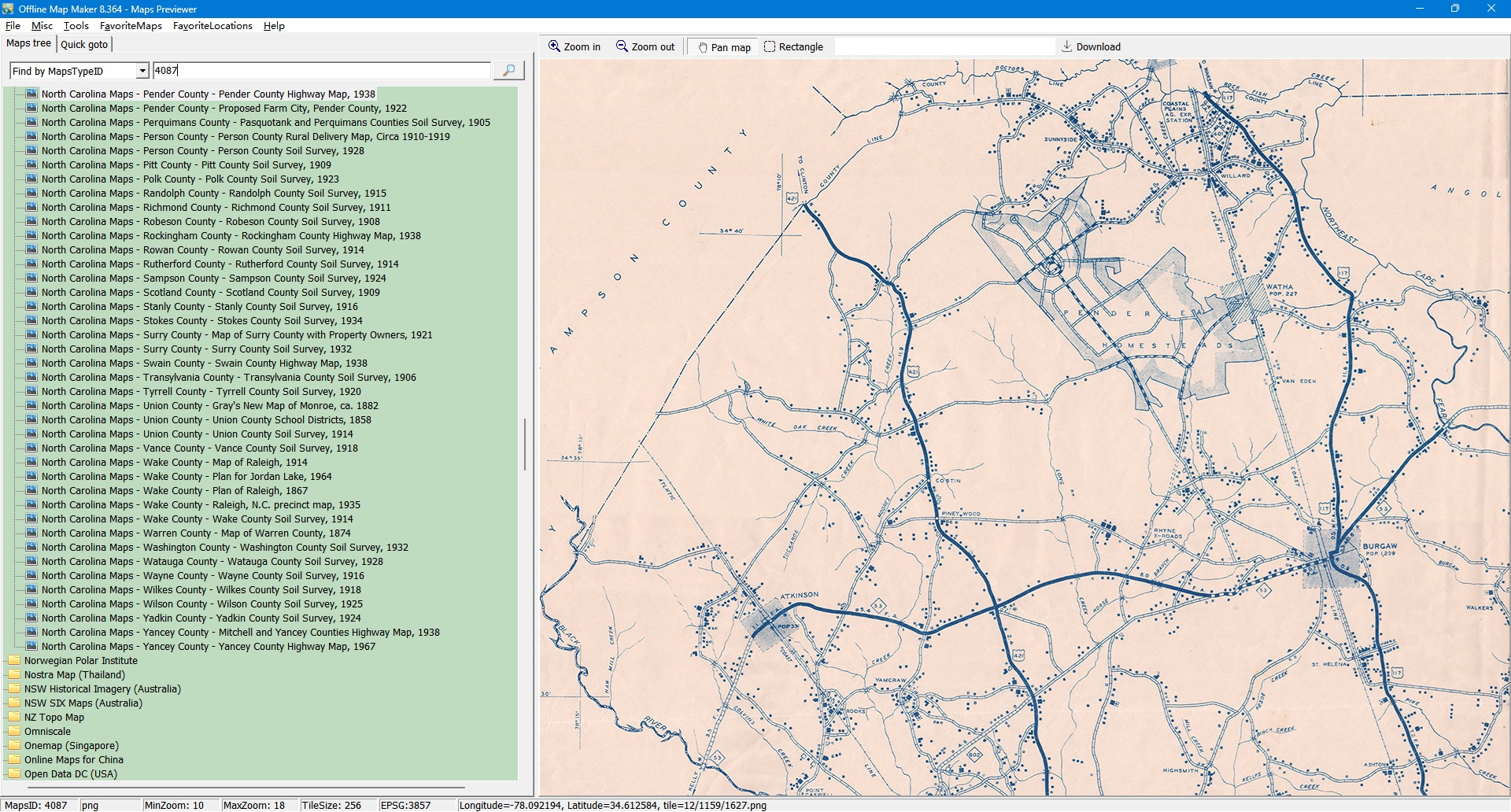This screenshot has height=812, width=1511.
Task: Open the Find by MapsTypeID dropdown
Action: pos(142,71)
